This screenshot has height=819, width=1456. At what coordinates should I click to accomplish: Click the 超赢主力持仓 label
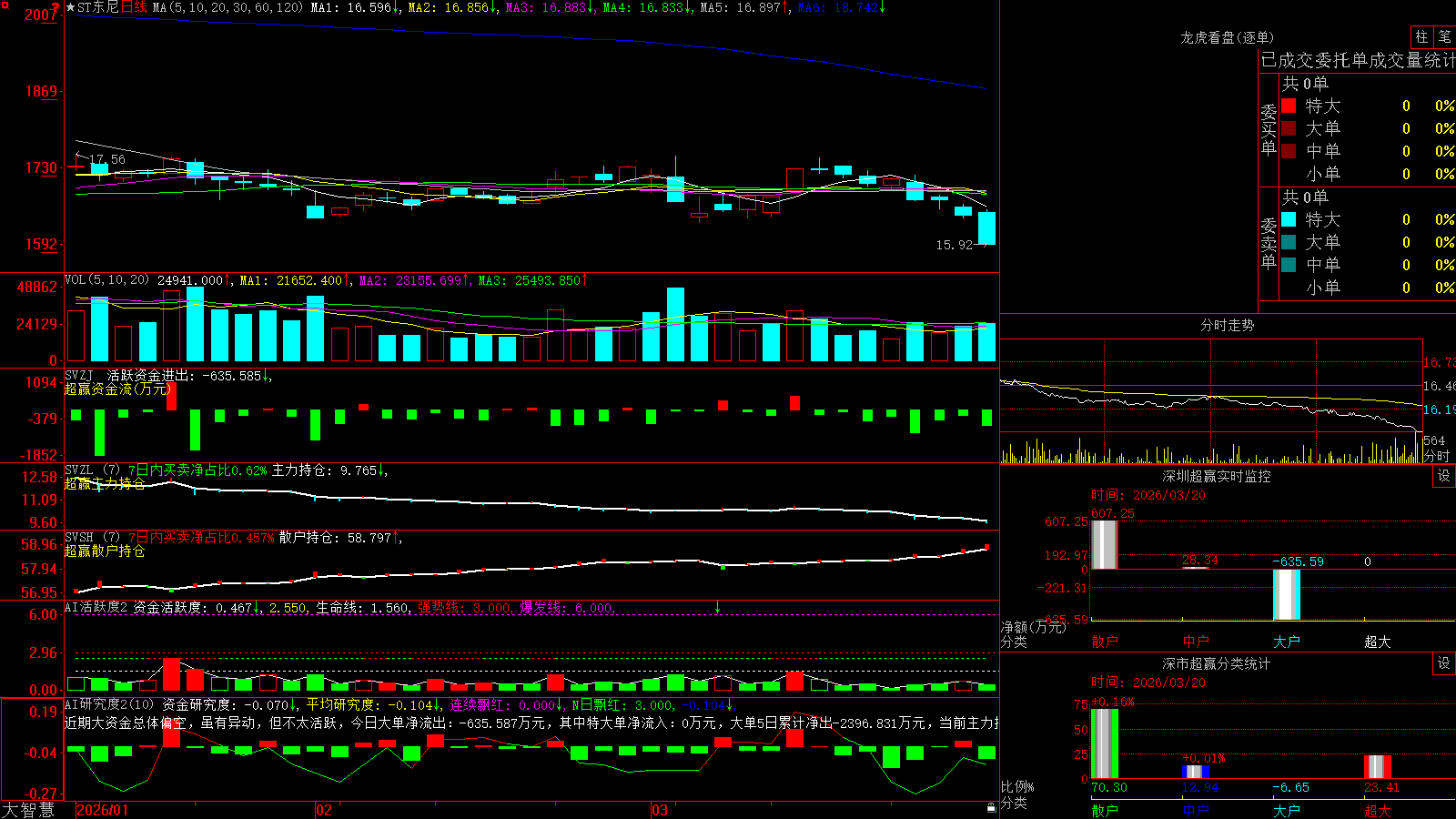click(x=105, y=483)
